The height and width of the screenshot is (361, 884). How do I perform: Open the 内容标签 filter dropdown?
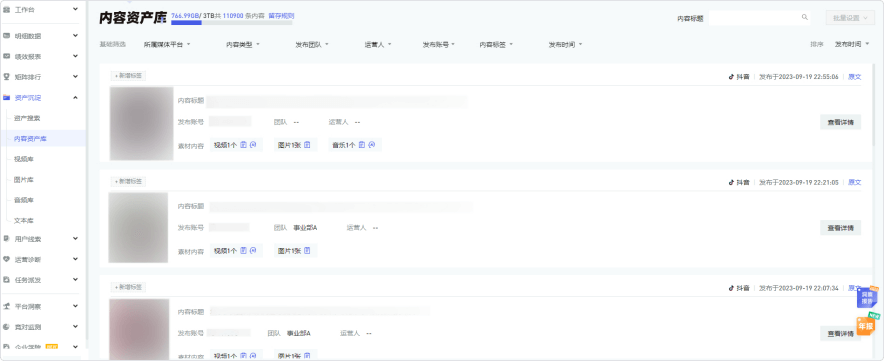[x=496, y=45]
